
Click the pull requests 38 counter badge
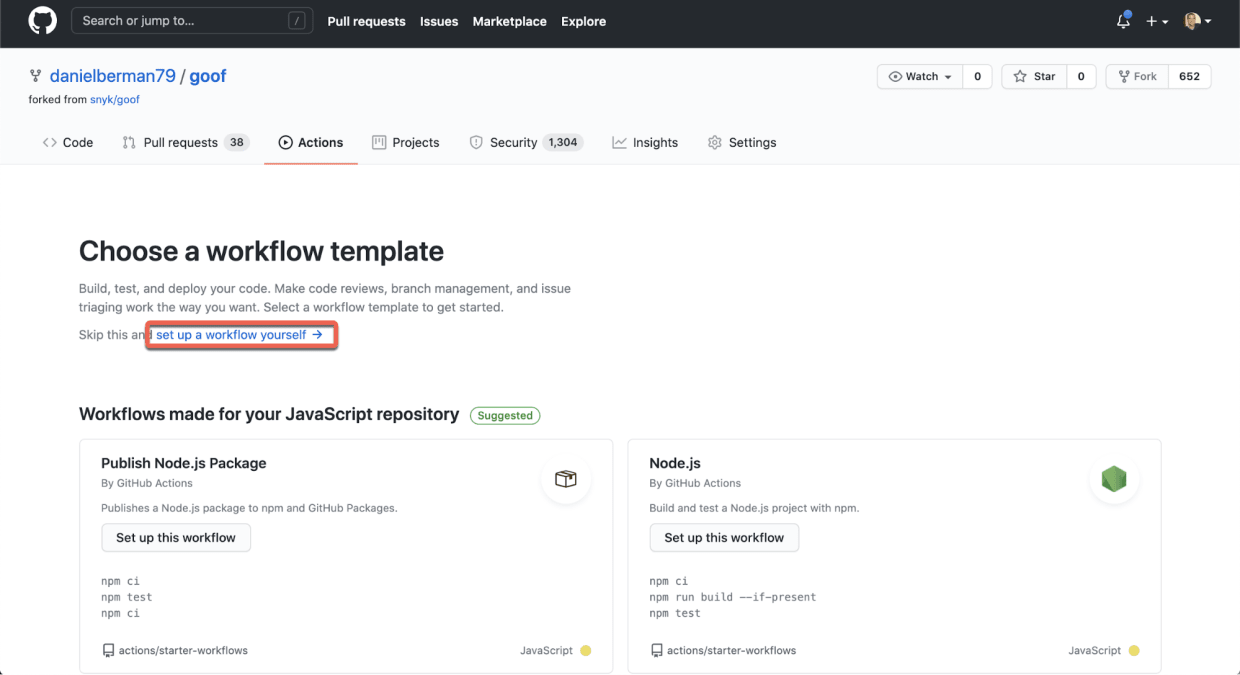pos(237,143)
